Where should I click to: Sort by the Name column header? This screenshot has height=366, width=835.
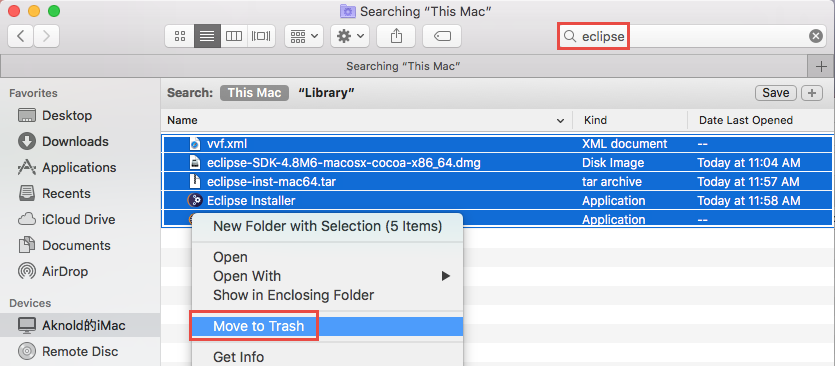[366, 120]
